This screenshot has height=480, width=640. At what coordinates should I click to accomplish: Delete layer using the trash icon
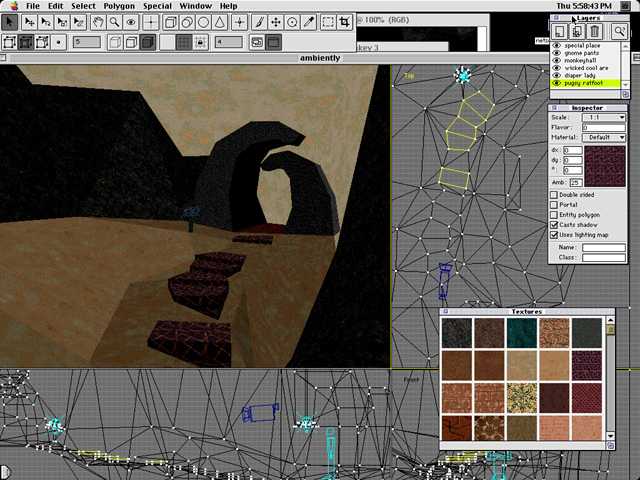(594, 32)
